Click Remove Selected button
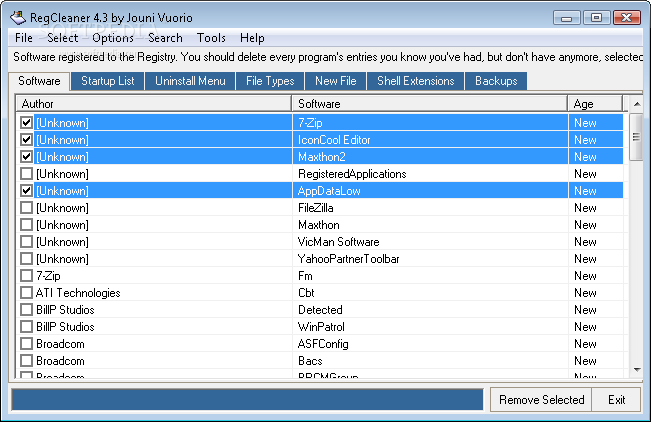This screenshot has height=422, width=651. pyautogui.click(x=541, y=400)
